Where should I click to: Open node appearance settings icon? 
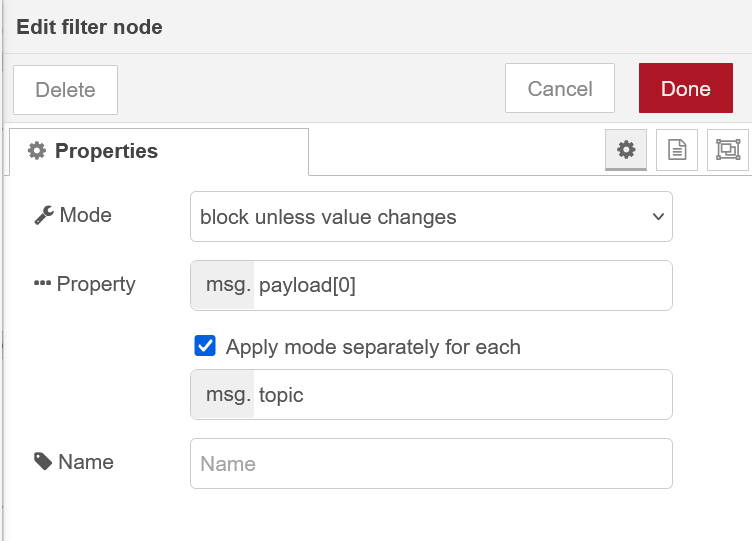pos(727,150)
